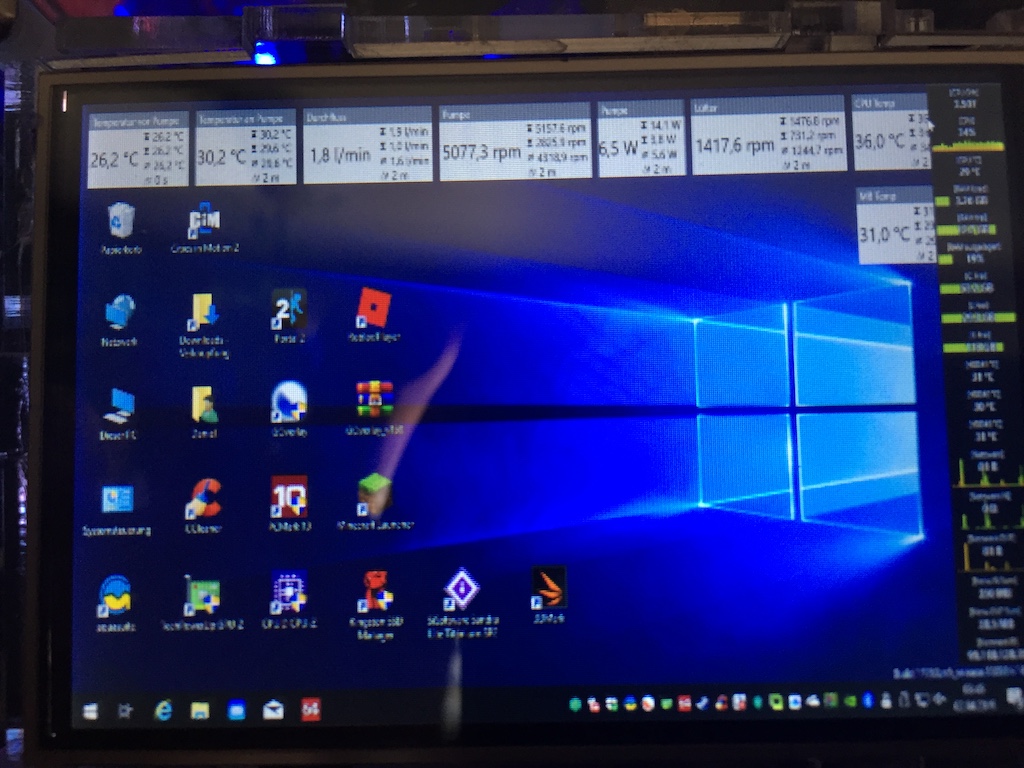Select the MB Temp 31,0 °C widget
The height and width of the screenshot is (768, 1024).
[x=895, y=226]
